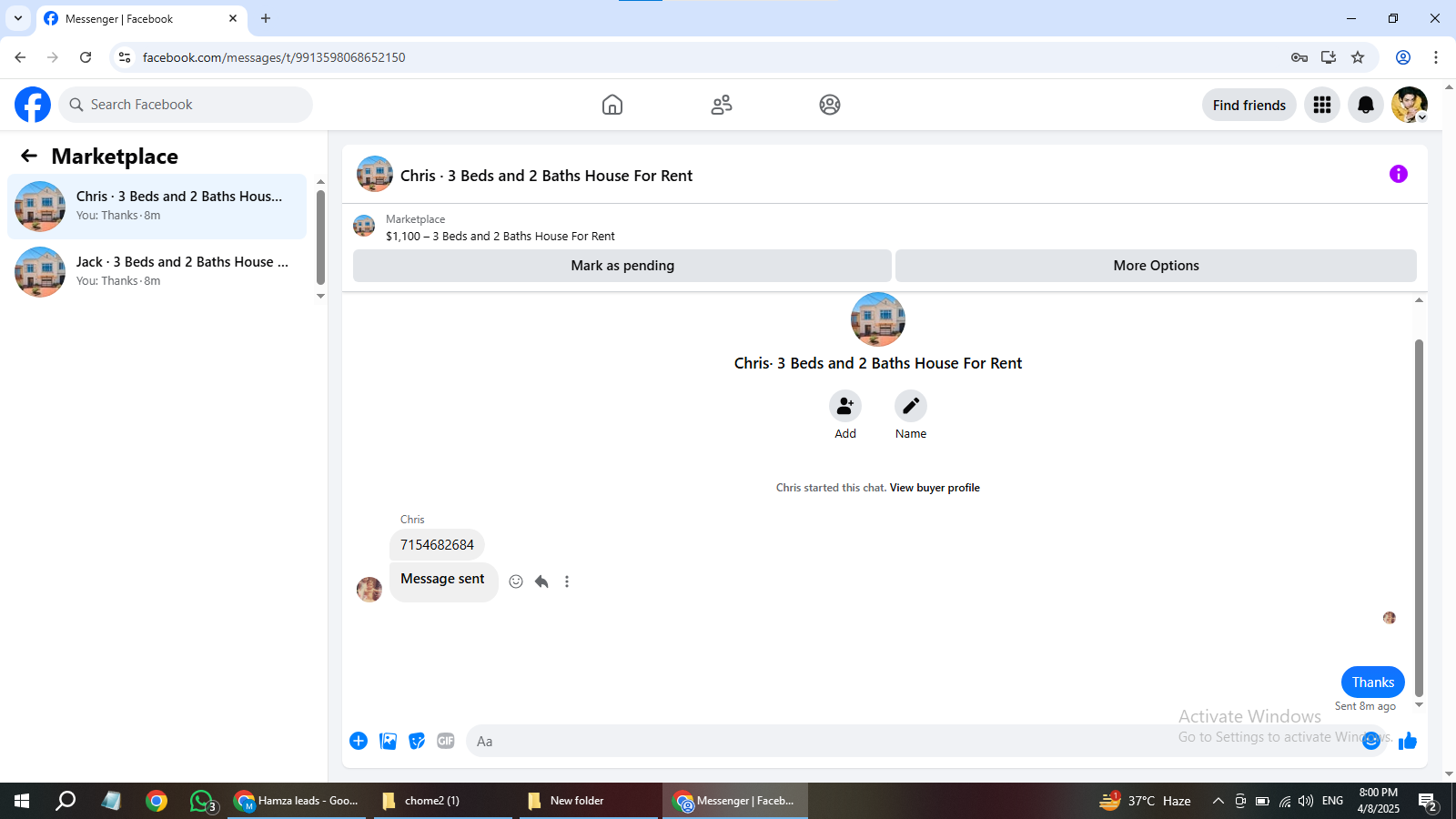
Task: Click the '7154682684' message bubble
Action: [437, 545]
